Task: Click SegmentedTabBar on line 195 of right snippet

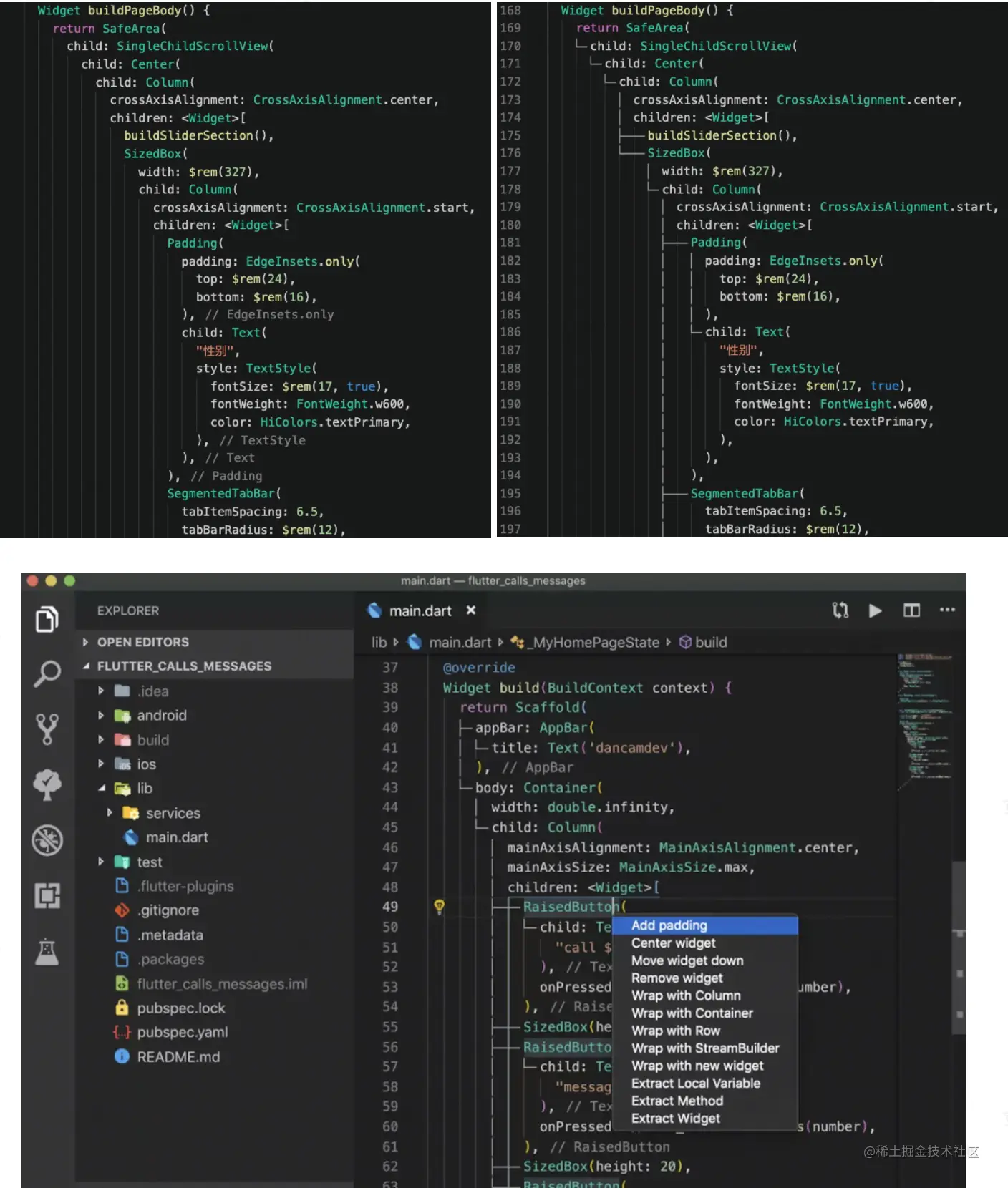Action: tap(744, 494)
